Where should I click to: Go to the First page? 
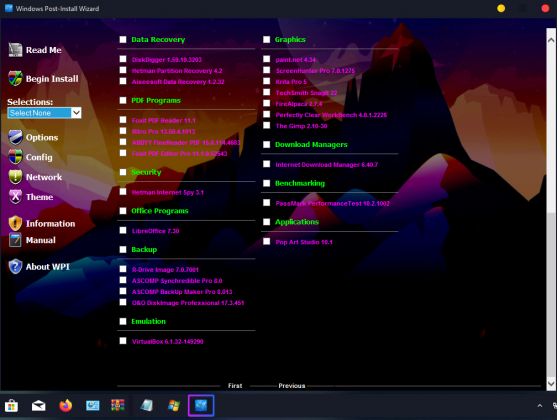[235, 386]
